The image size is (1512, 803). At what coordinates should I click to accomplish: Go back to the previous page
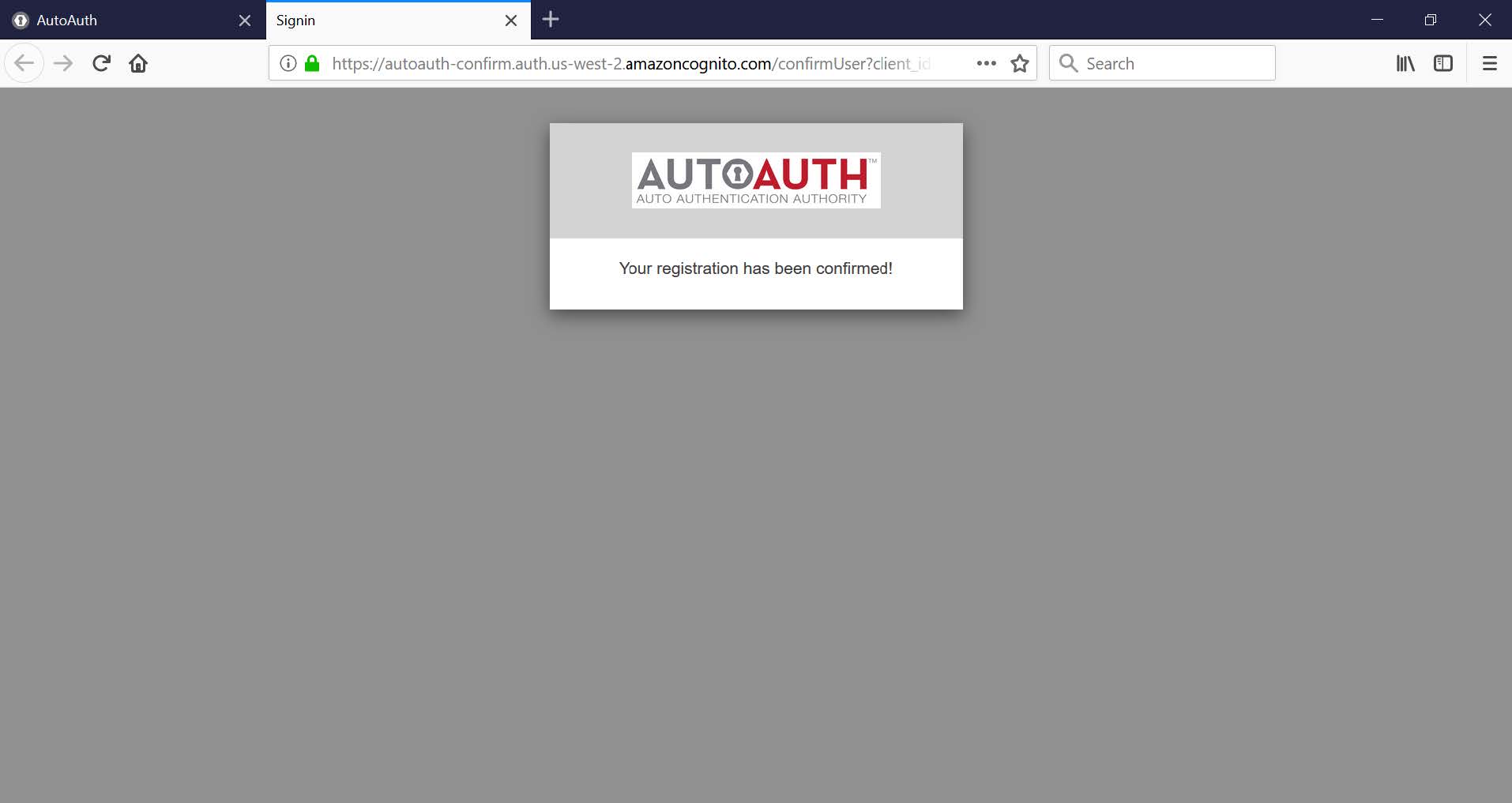pos(24,63)
